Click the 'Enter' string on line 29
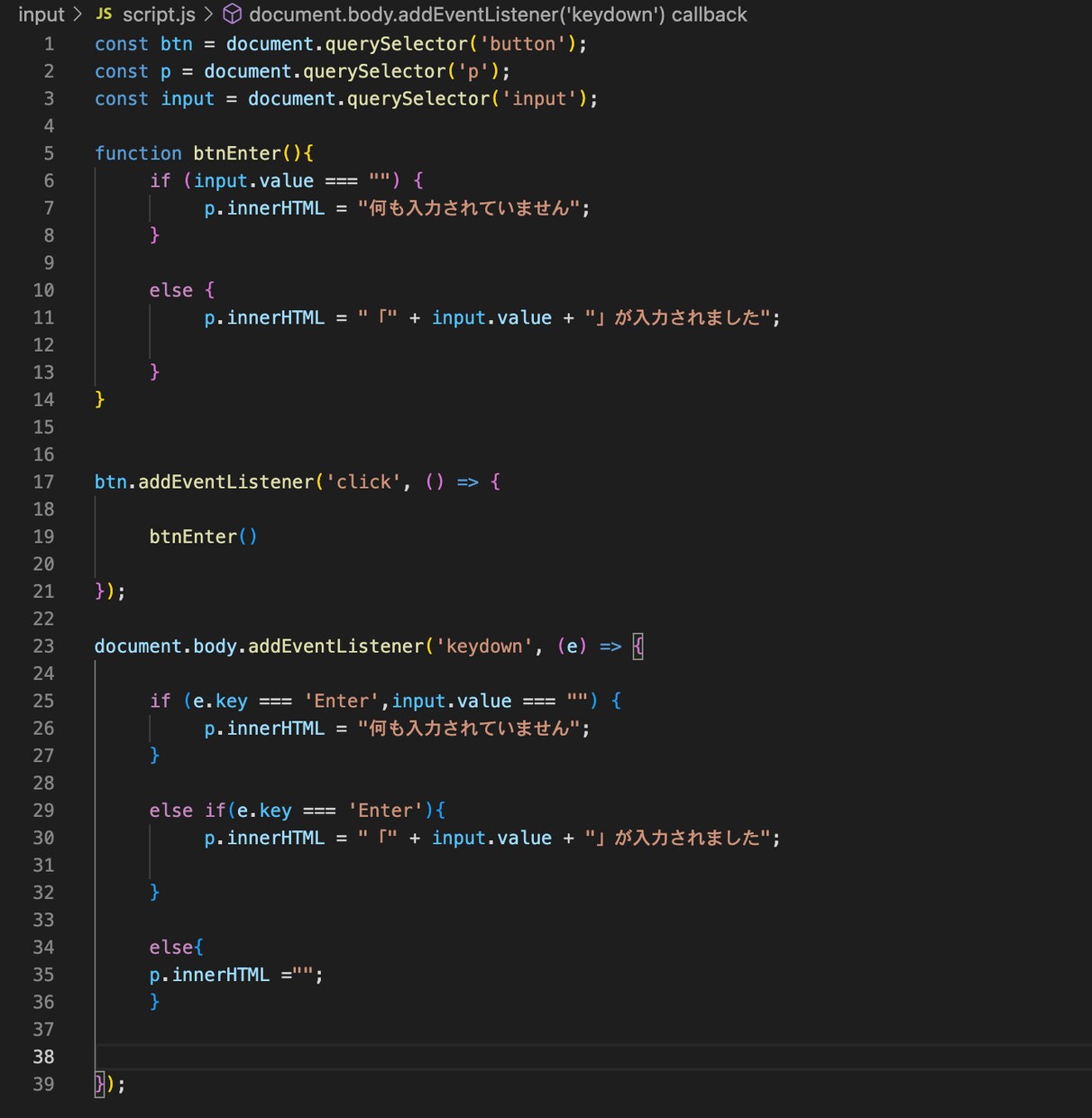 pyautogui.click(x=385, y=811)
